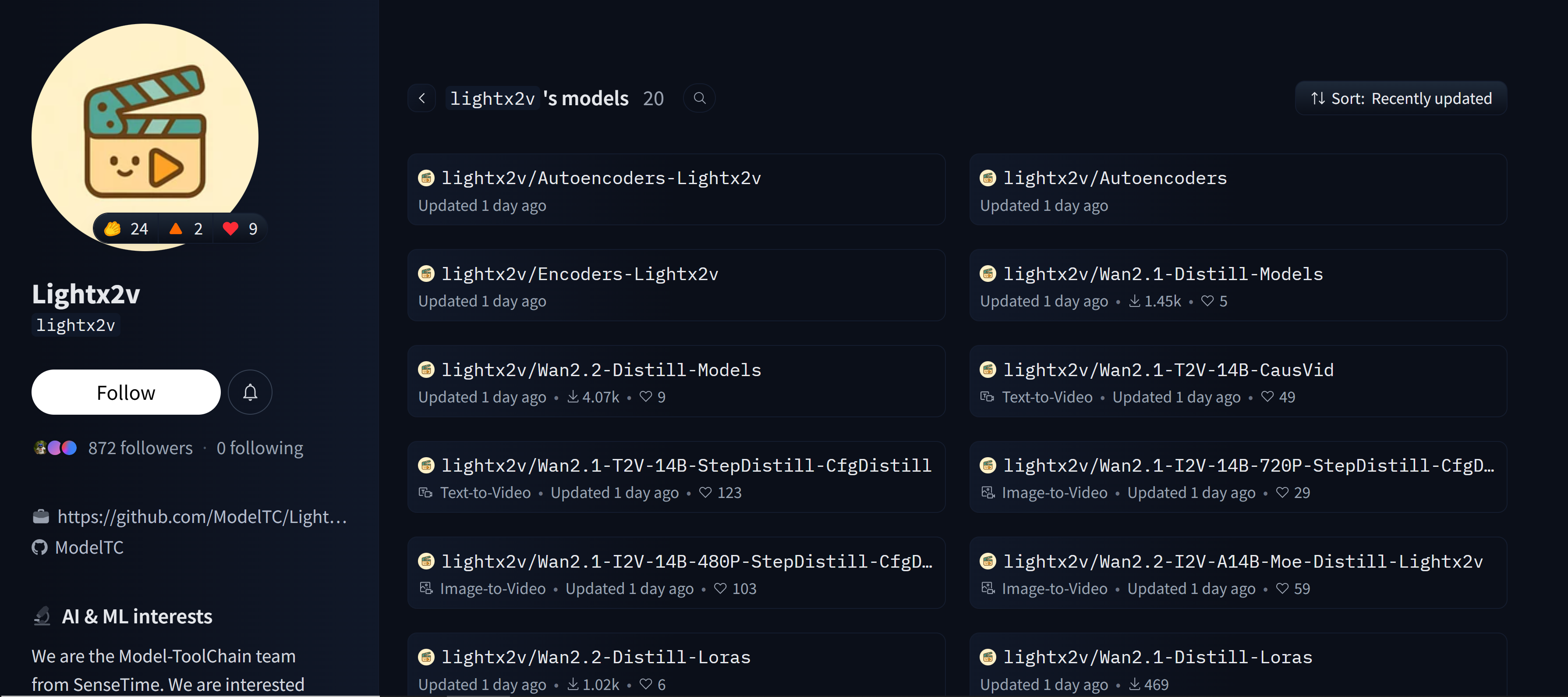The width and height of the screenshot is (1568, 697).
Task: Click the back chevron beside lightx2v's models
Action: click(422, 98)
